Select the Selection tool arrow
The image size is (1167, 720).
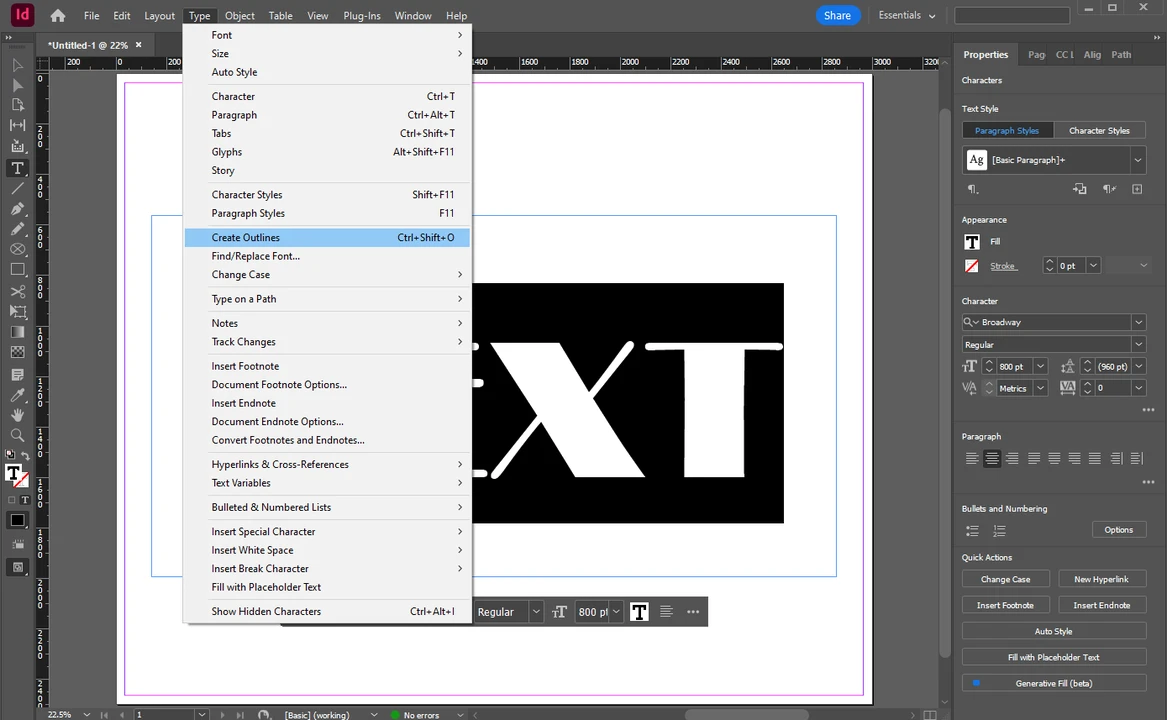pyautogui.click(x=17, y=66)
